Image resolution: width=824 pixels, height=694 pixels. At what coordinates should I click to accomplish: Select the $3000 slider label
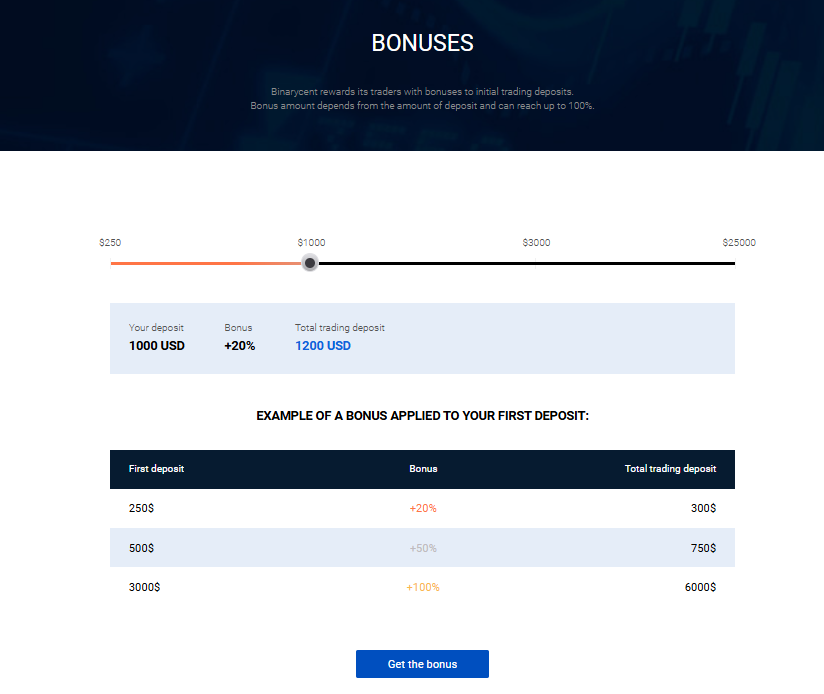(536, 242)
